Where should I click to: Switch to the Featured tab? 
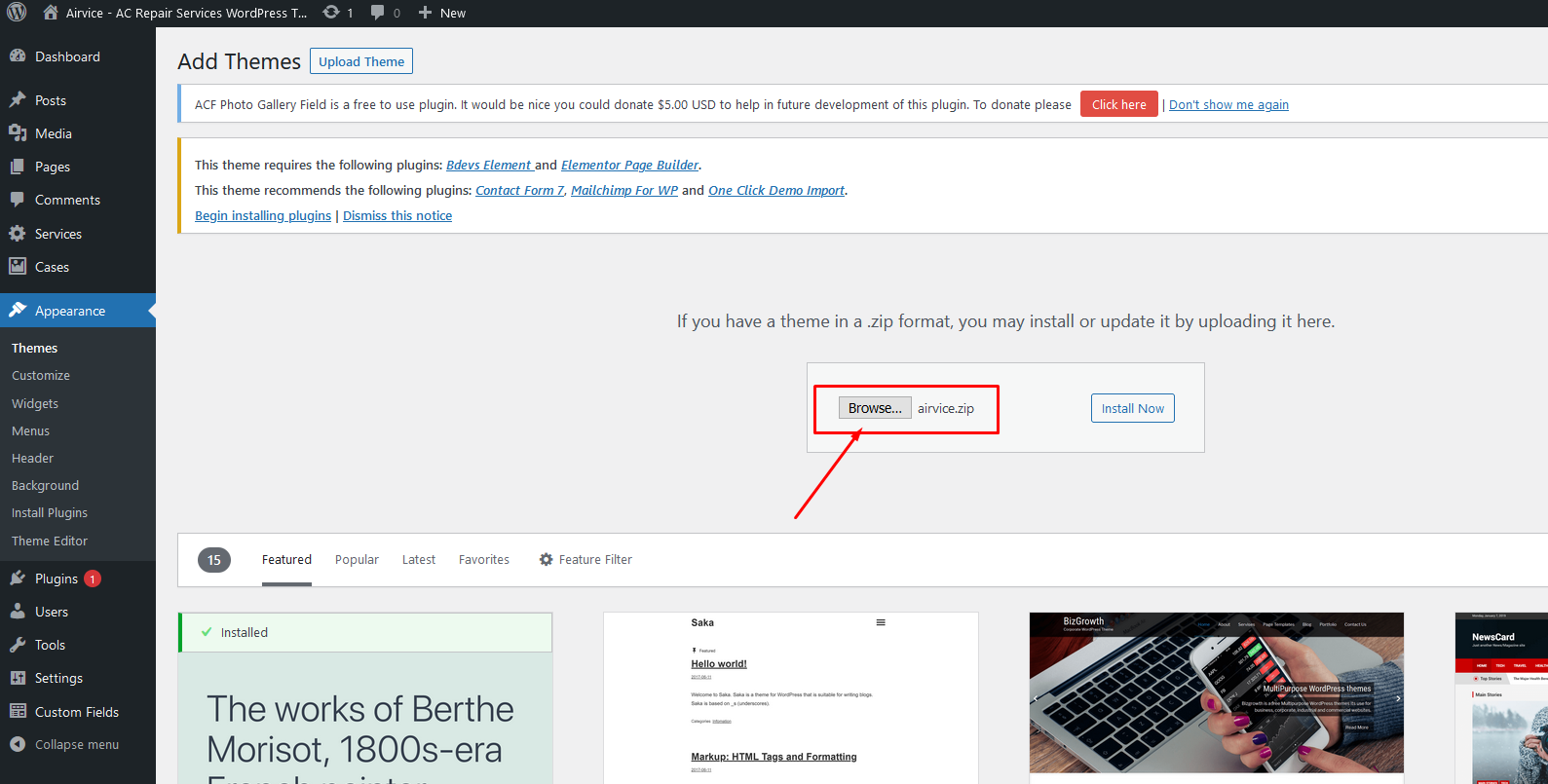pos(286,560)
